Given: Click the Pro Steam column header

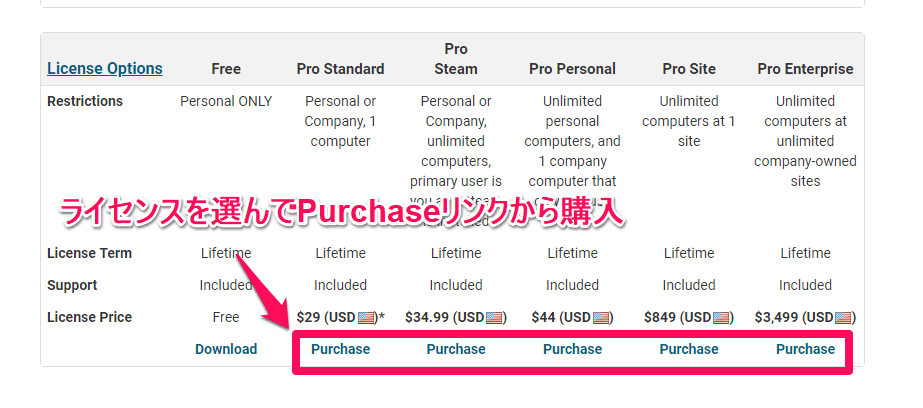Looking at the screenshot, I should [456, 59].
